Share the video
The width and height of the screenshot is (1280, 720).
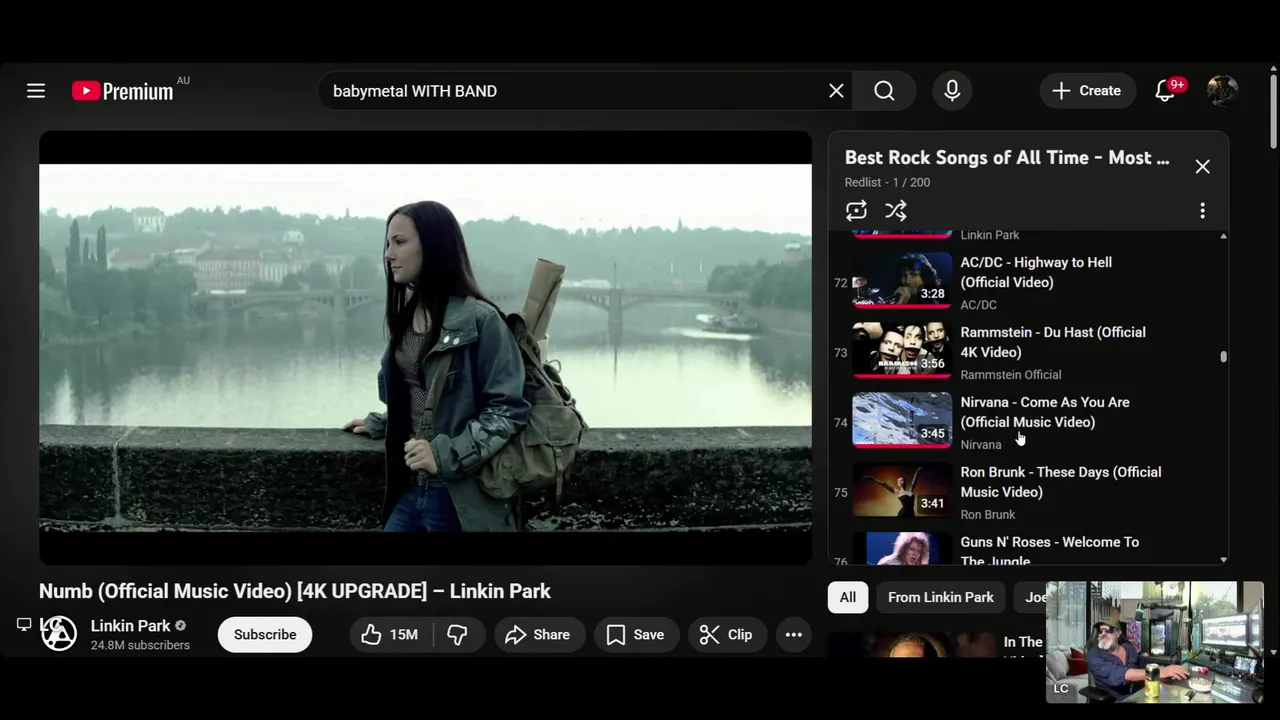pyautogui.click(x=537, y=635)
